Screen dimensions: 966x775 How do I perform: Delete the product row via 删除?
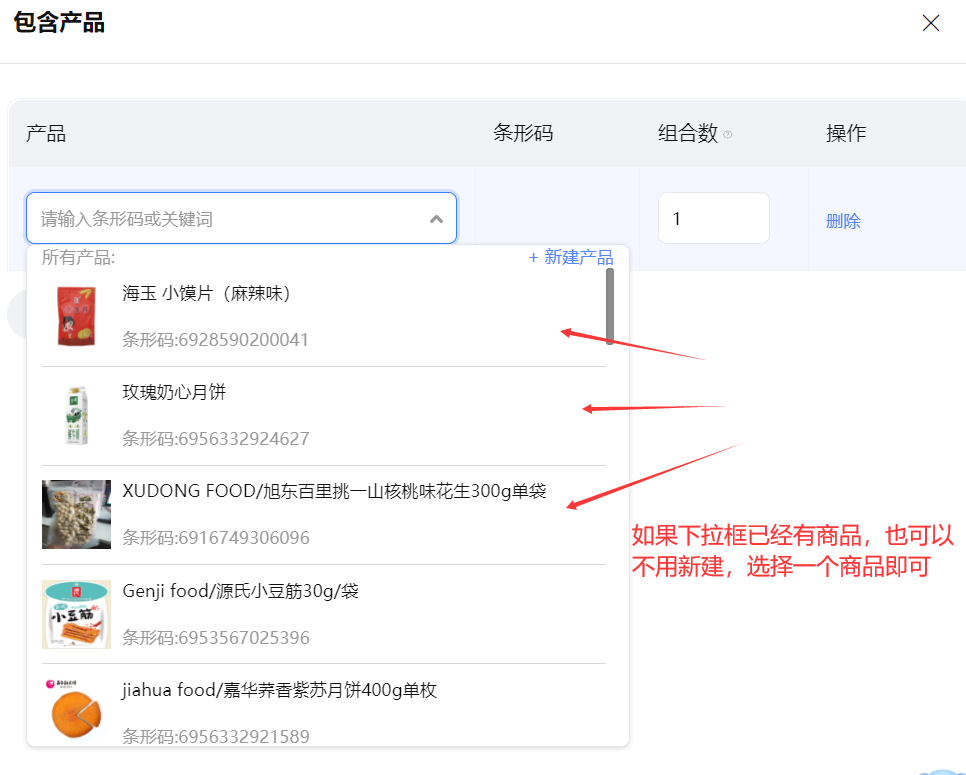click(843, 221)
